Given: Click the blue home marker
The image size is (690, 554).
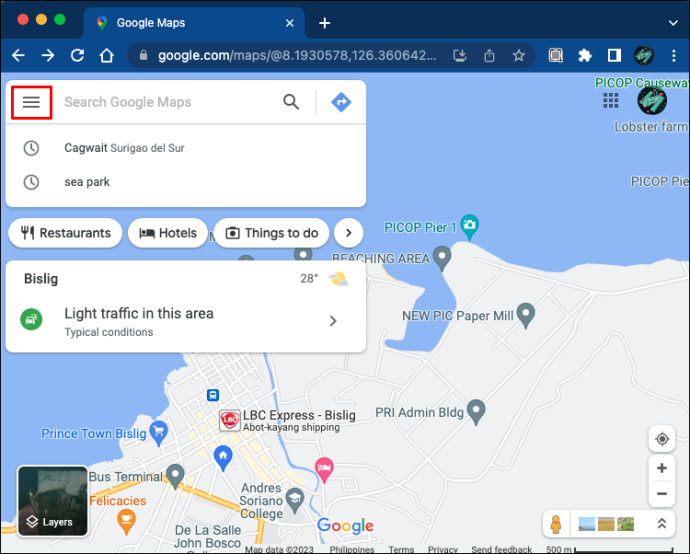Looking at the screenshot, I should (x=223, y=458).
